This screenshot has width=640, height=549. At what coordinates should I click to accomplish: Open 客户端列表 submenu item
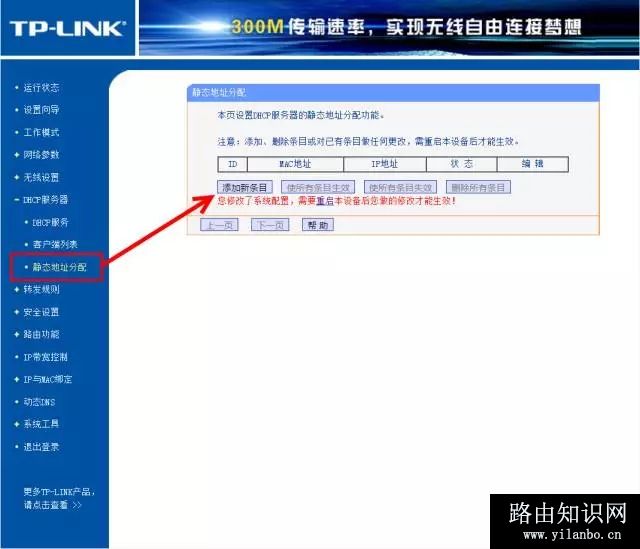[x=55, y=244]
